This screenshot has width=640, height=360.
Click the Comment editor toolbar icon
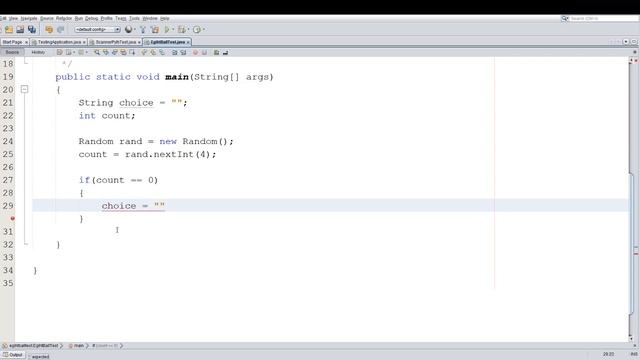point(217,52)
